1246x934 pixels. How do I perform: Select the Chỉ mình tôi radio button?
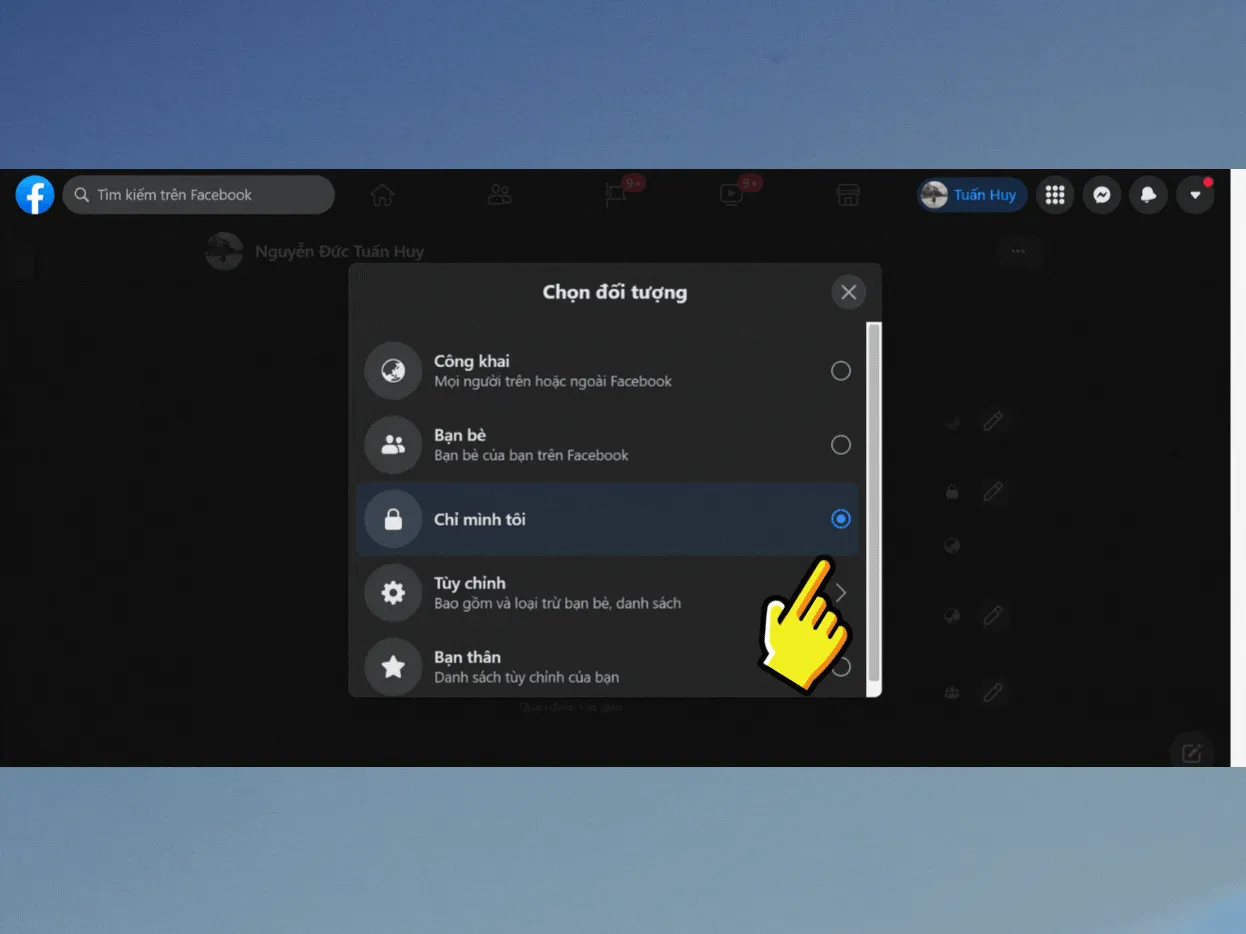(841, 519)
